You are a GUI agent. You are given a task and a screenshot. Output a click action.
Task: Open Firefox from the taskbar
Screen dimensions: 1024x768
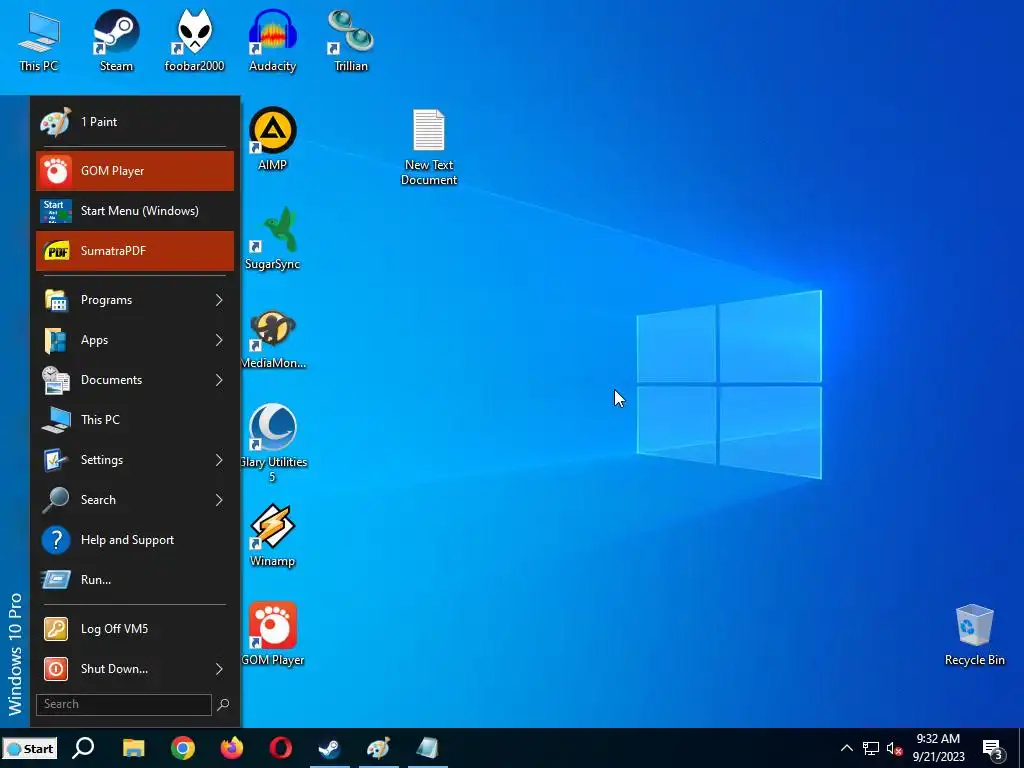(x=232, y=748)
